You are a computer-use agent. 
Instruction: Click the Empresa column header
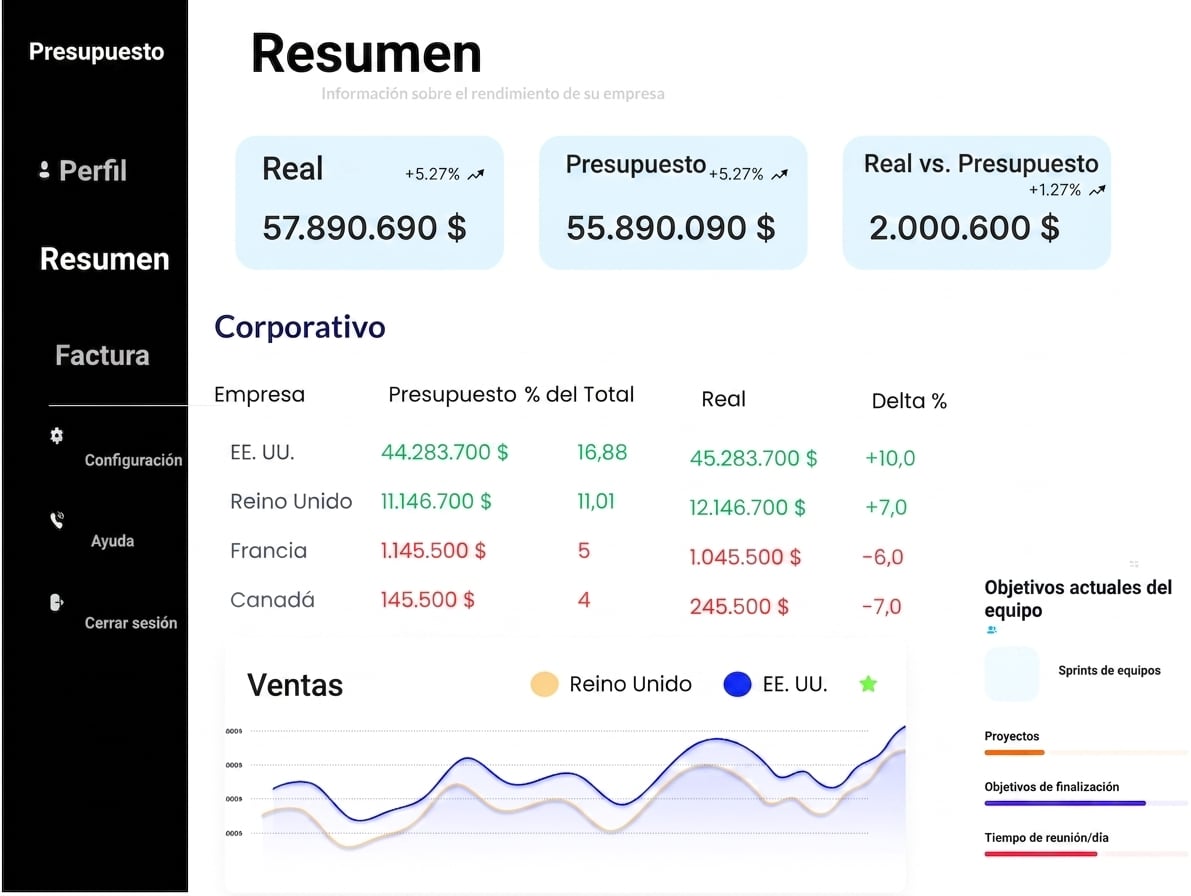click(259, 395)
